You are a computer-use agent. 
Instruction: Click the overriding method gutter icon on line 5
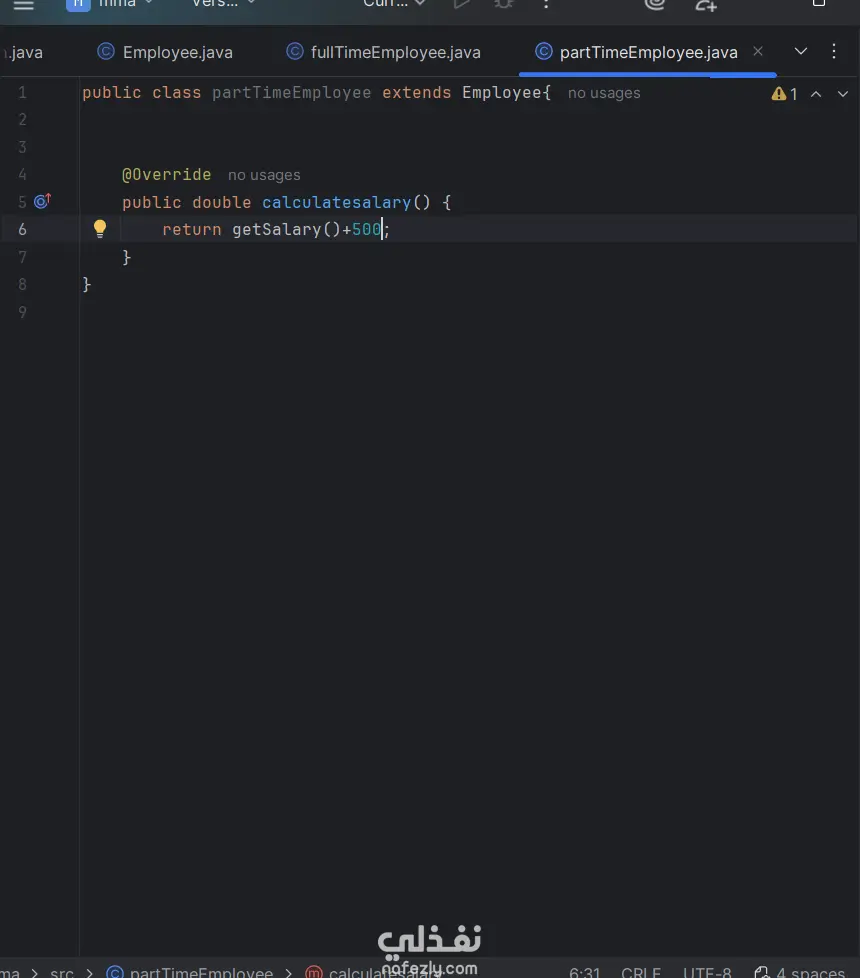click(x=42, y=201)
